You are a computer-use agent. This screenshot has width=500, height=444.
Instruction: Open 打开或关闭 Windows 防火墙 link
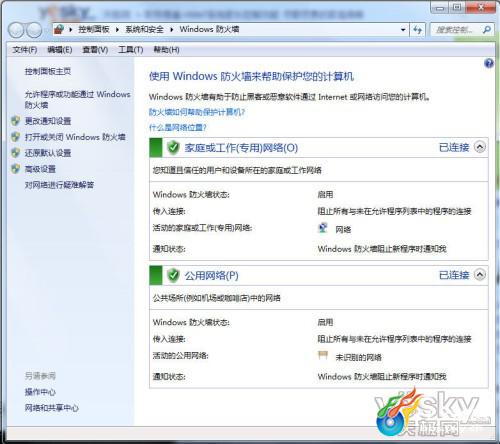point(75,137)
